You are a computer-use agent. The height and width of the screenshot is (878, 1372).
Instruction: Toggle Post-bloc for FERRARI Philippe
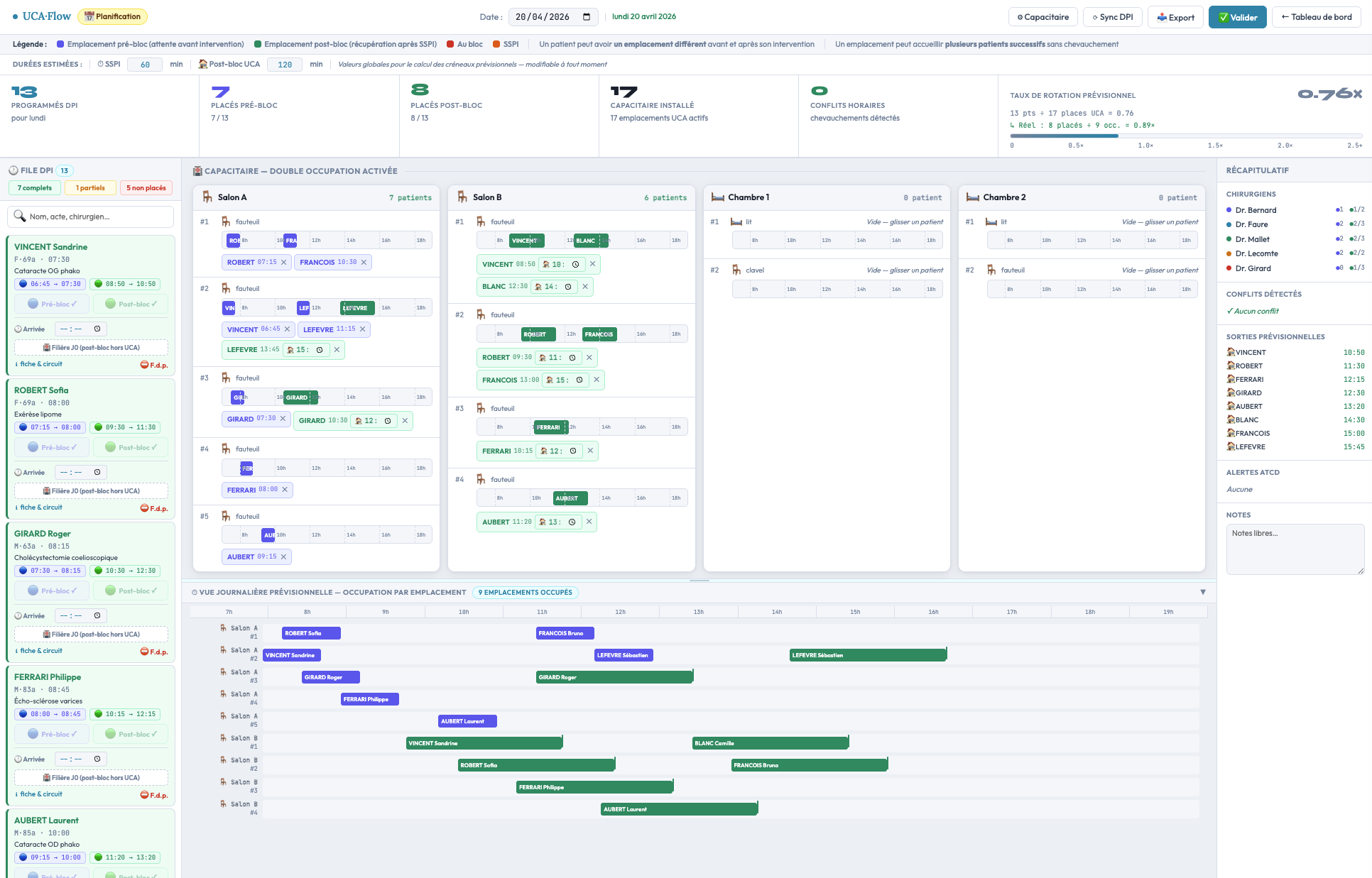(x=131, y=734)
